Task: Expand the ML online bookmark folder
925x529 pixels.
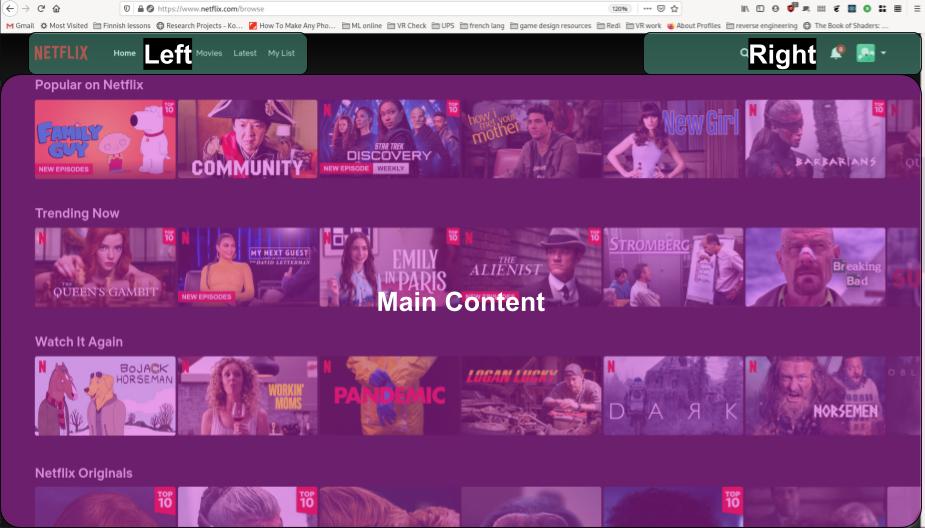Action: tap(362, 26)
